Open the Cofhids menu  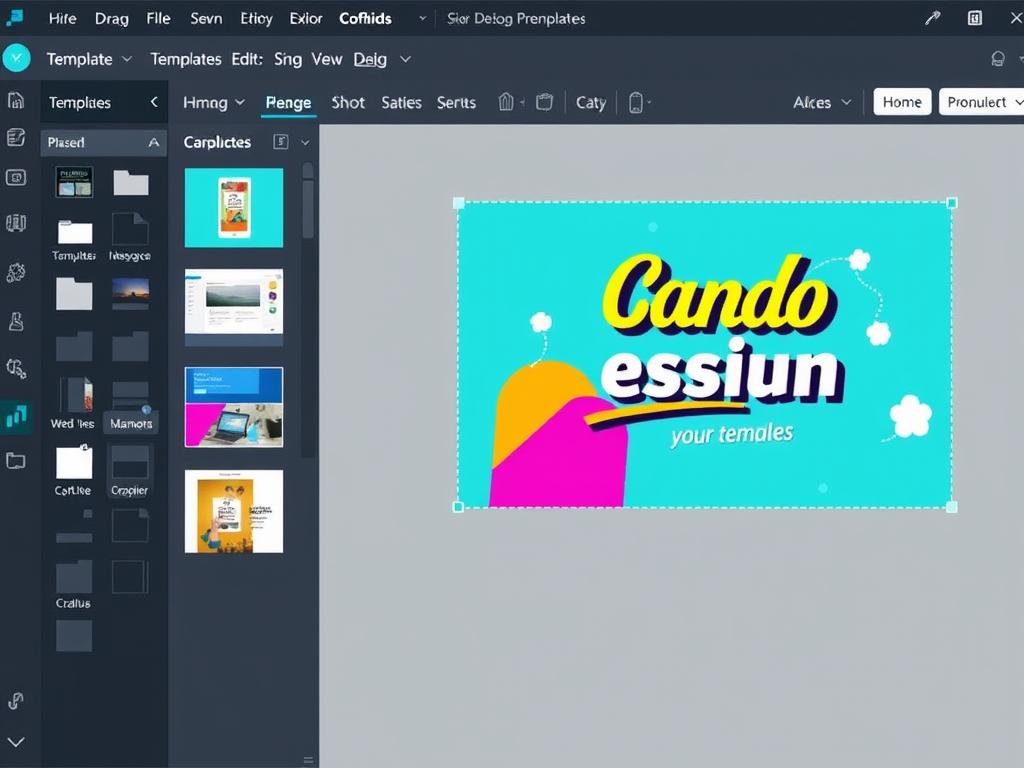(365, 18)
